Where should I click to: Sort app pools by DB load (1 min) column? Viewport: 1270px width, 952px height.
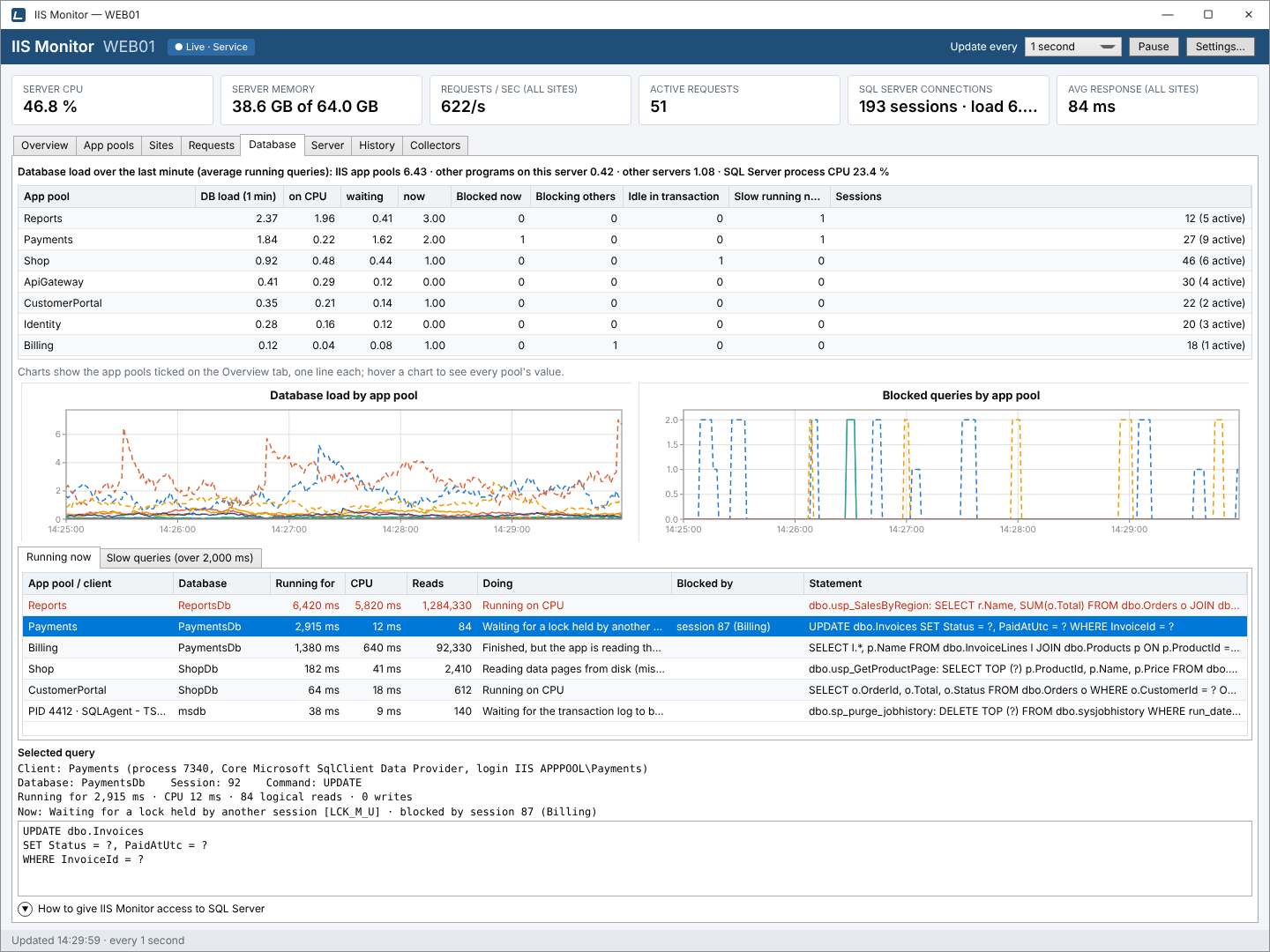click(x=238, y=197)
